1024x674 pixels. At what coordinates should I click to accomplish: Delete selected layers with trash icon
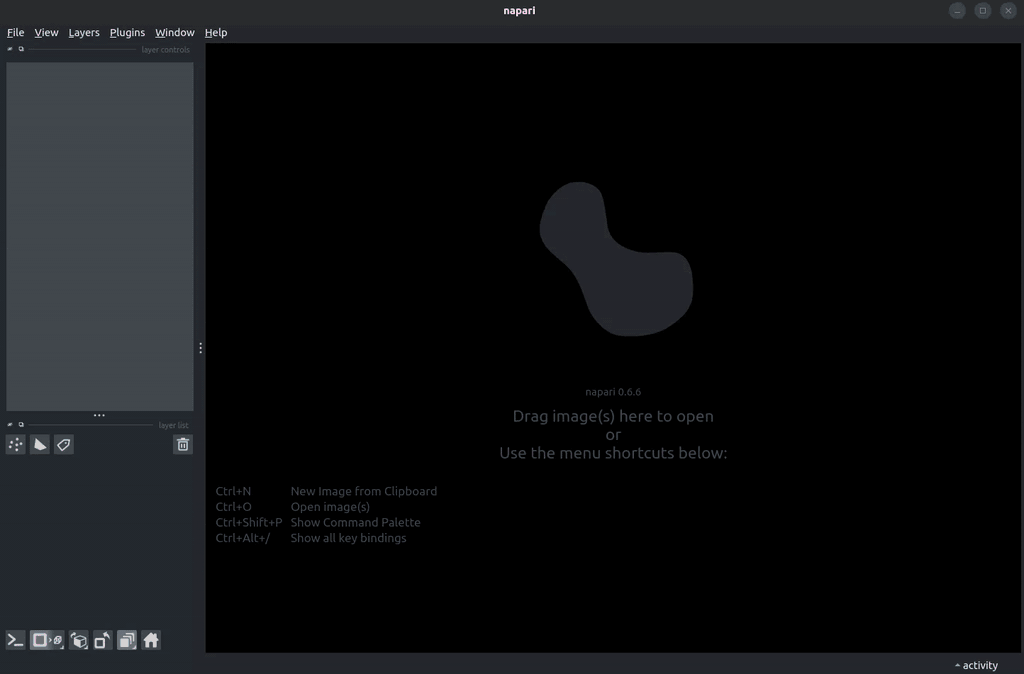[183, 445]
